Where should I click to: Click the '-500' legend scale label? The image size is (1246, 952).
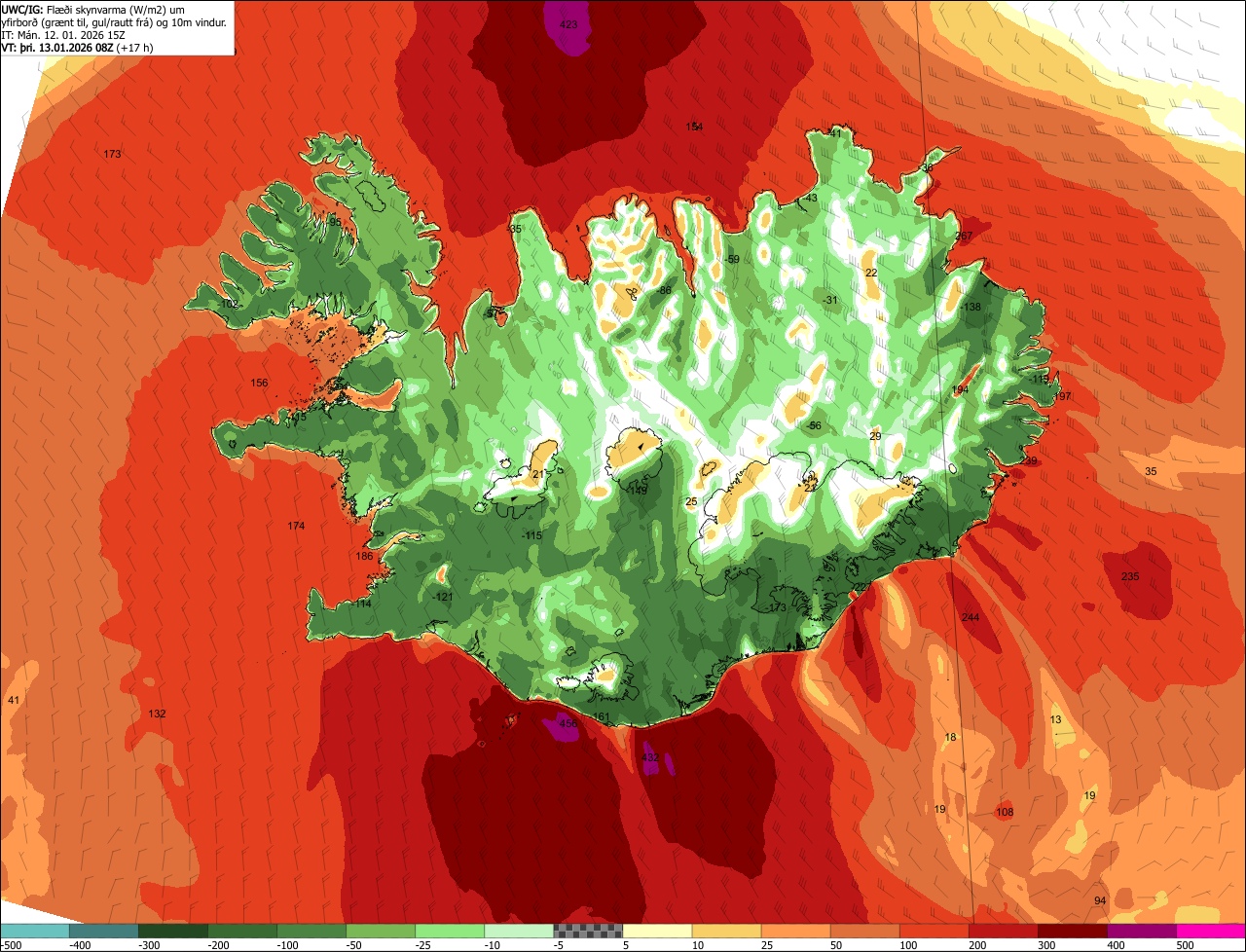(x=12, y=945)
